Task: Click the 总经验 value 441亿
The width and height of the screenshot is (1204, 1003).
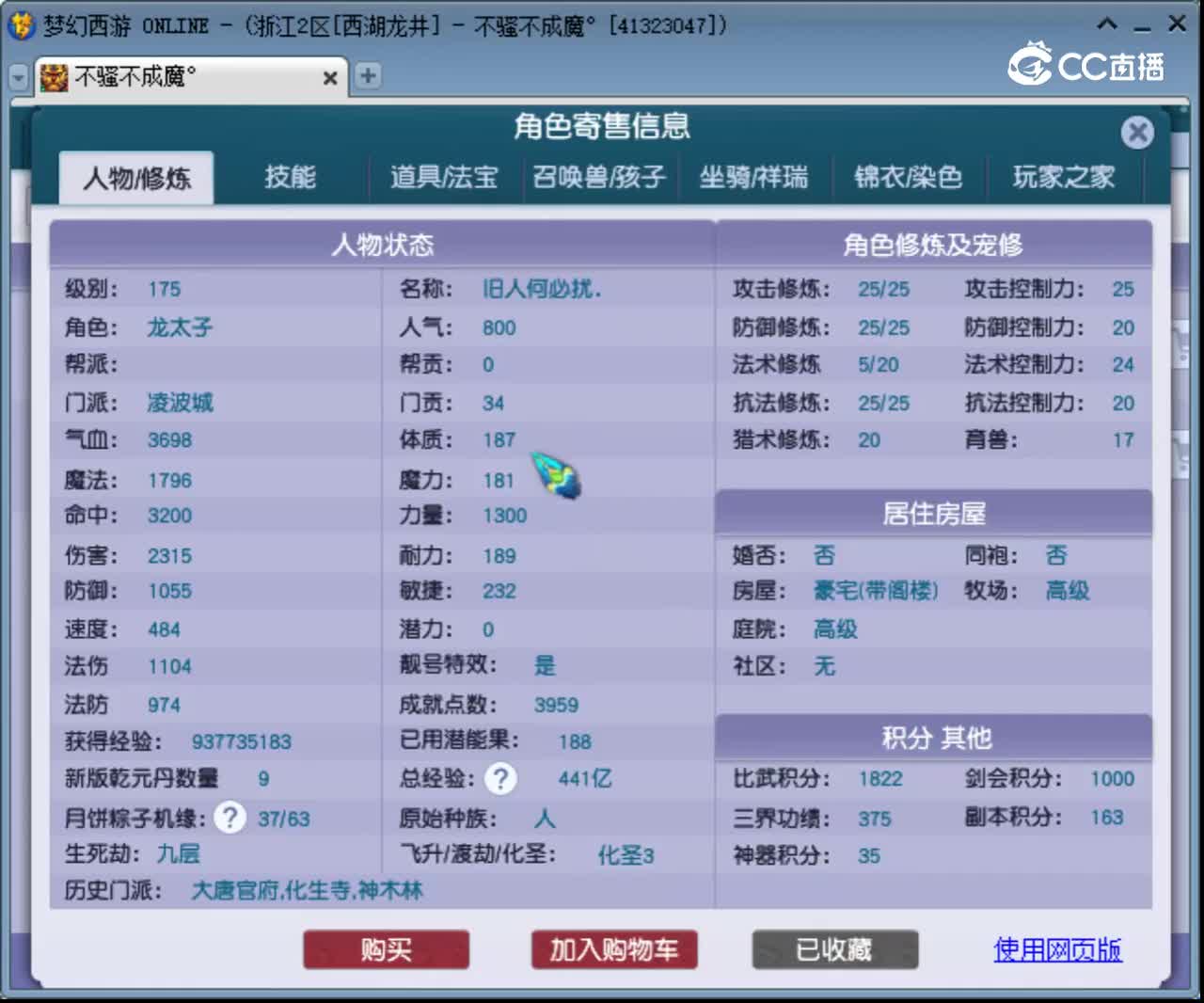Action: (584, 779)
